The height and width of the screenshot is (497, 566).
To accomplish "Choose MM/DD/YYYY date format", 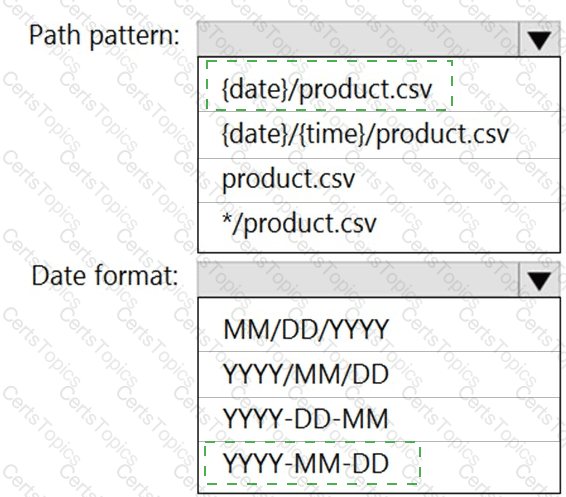I will click(x=379, y=325).
